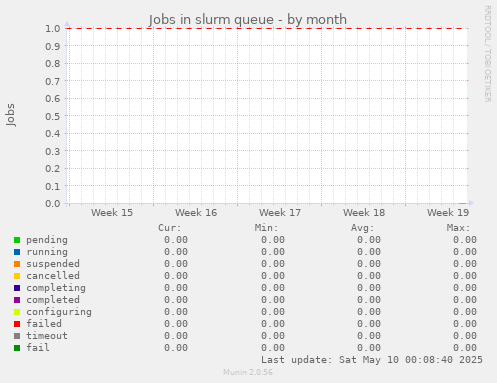Click the completing dark blue swatch

pos(17,288)
